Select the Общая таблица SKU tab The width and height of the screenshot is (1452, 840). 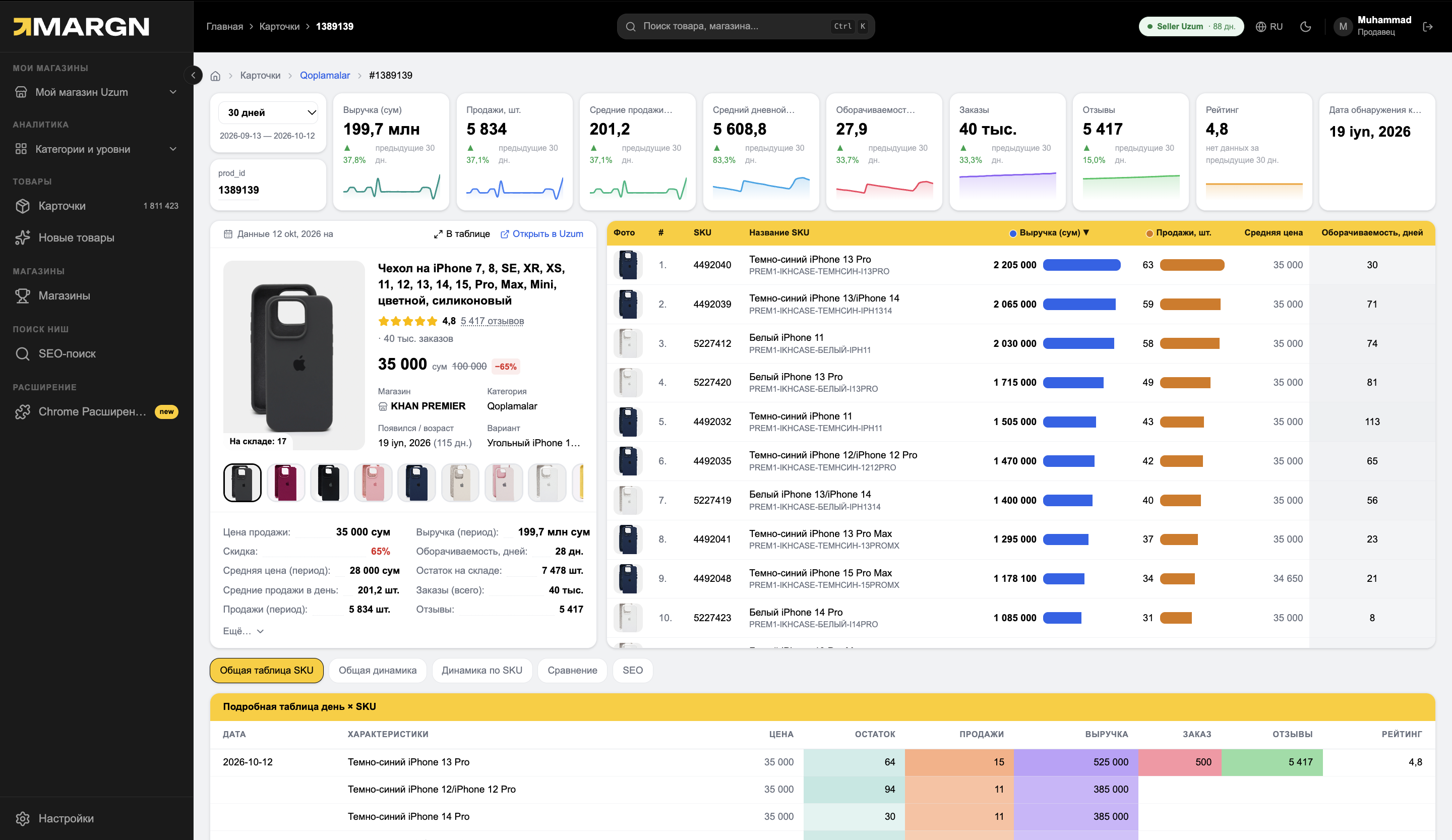click(267, 671)
